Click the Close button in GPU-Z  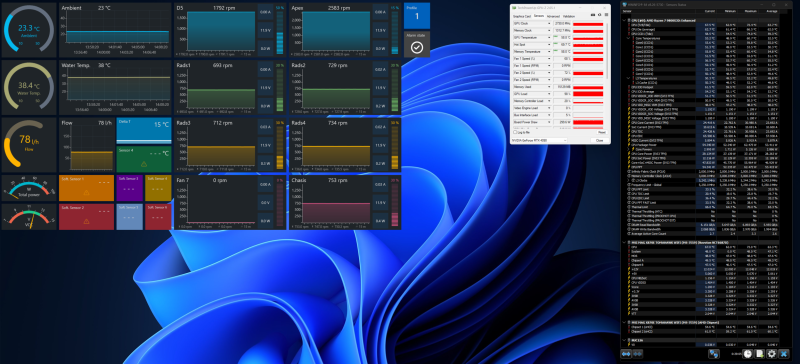[599, 140]
